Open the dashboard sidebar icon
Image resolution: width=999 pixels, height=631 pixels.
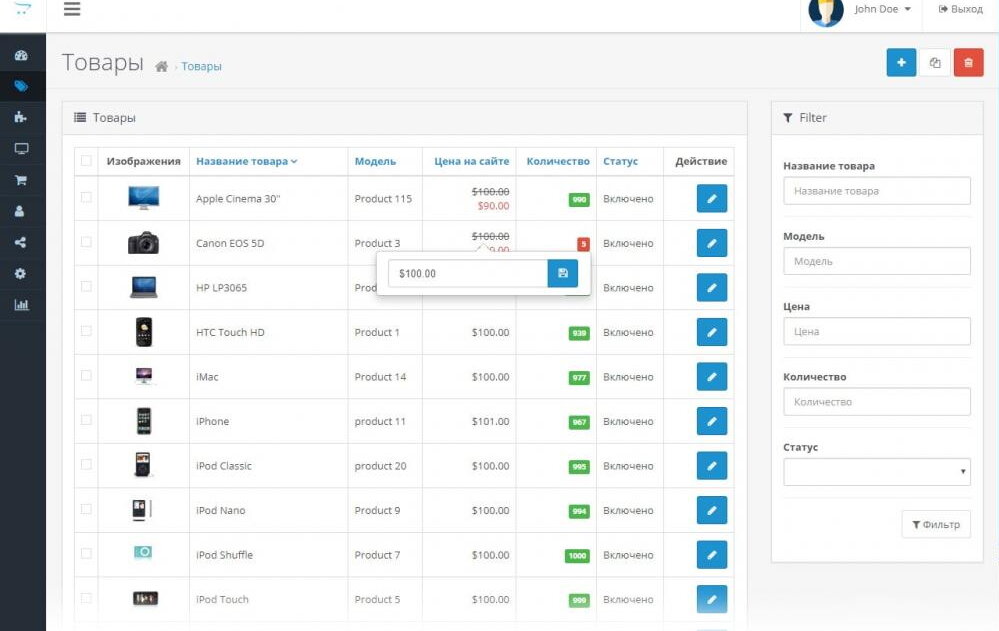[x=21, y=55]
